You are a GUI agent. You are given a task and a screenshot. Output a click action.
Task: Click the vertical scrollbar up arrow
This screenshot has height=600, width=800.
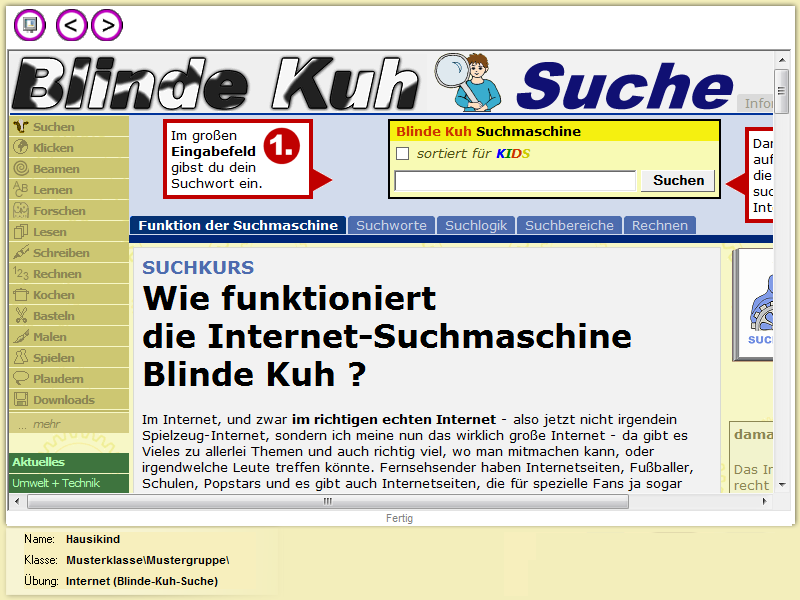tap(782, 60)
